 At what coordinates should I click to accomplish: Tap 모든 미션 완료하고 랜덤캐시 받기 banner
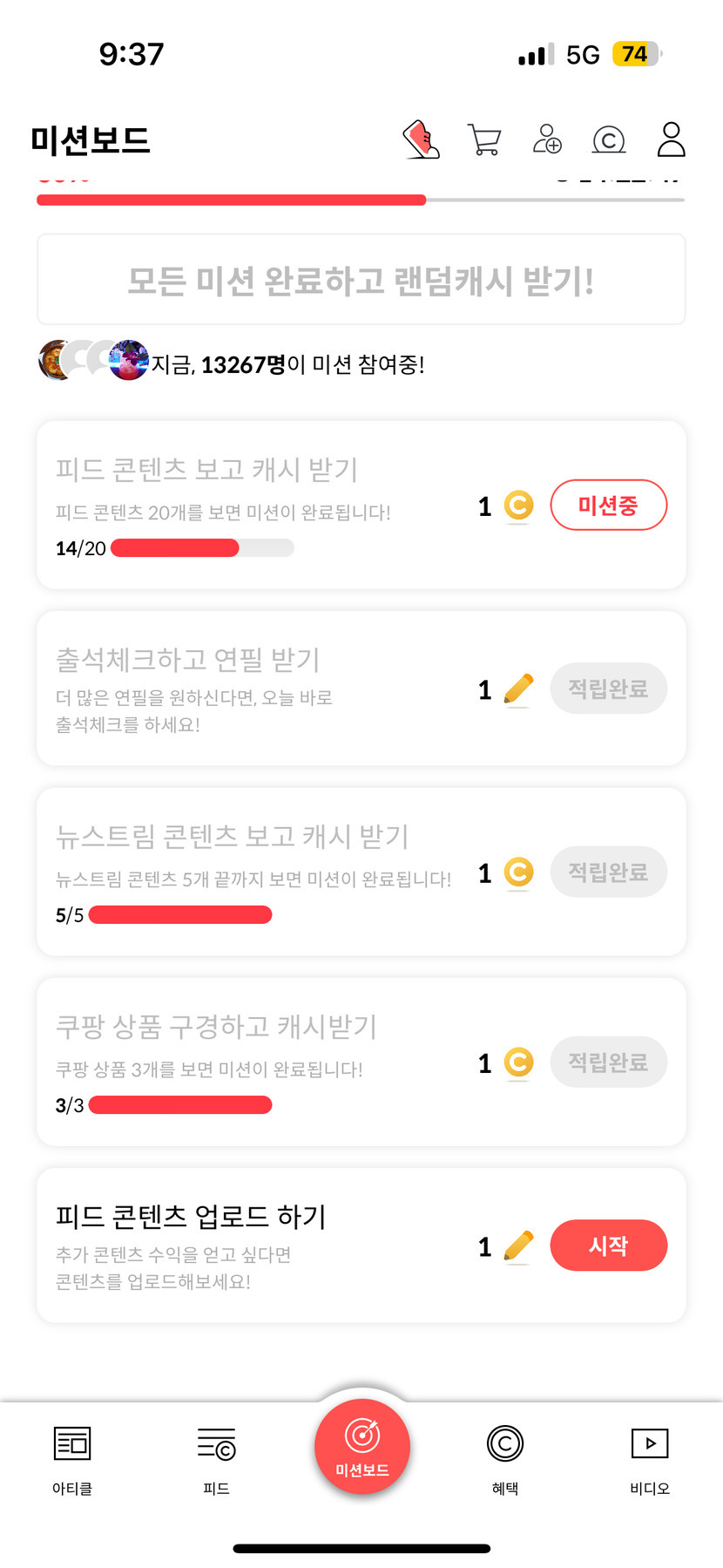361,281
